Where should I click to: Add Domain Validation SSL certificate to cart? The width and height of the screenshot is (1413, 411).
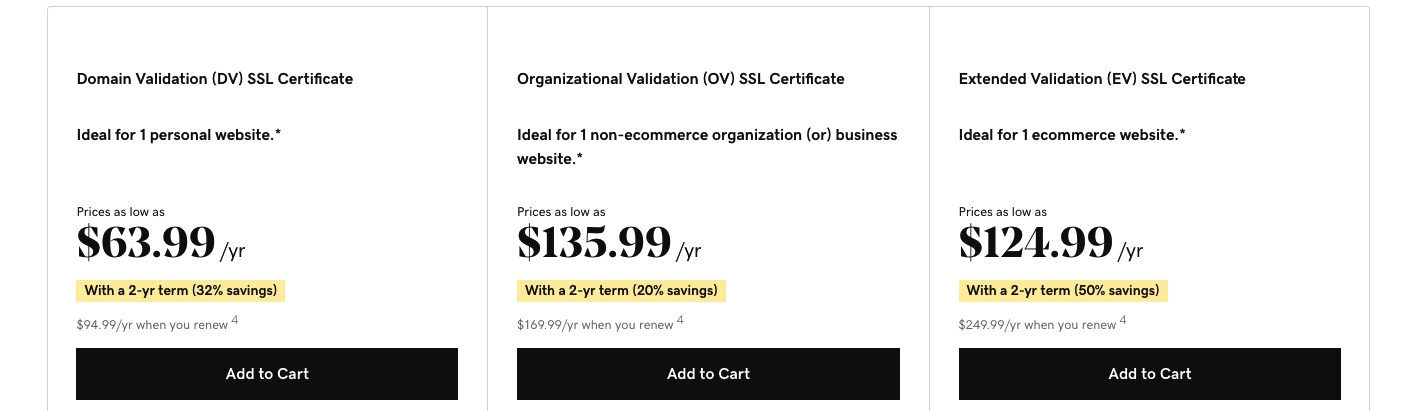[x=267, y=374]
